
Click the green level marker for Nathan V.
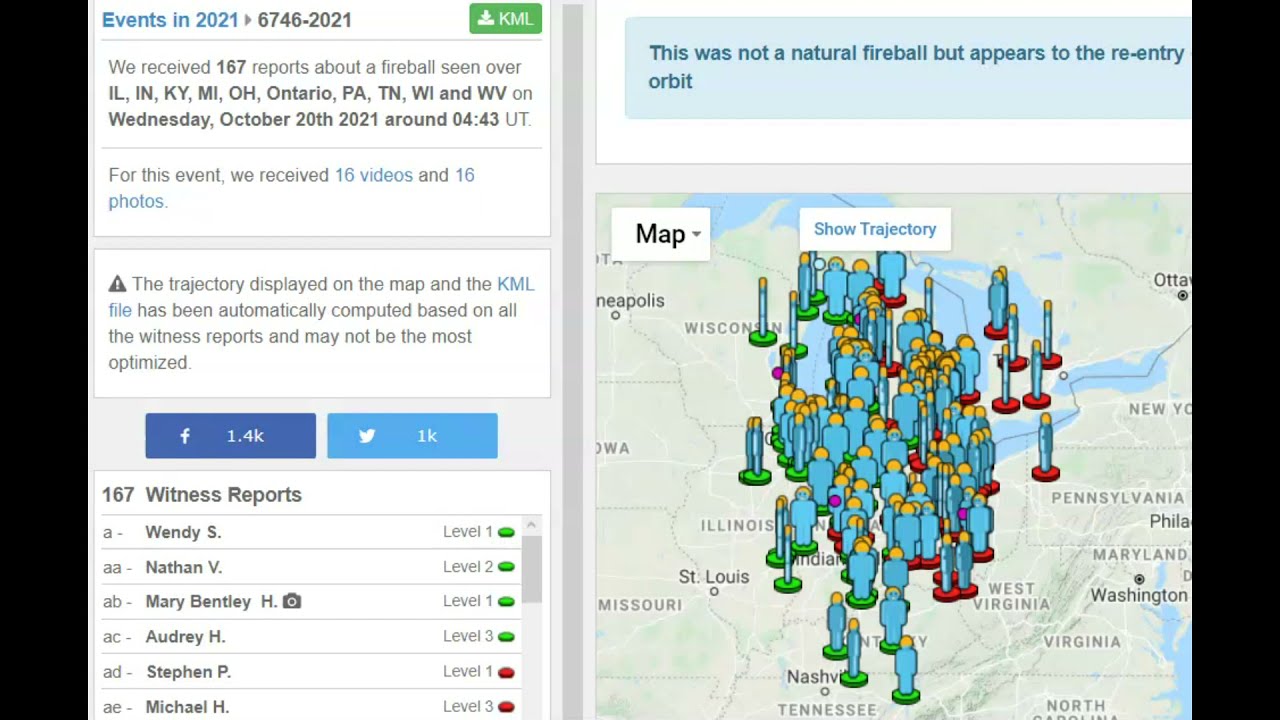(506, 567)
